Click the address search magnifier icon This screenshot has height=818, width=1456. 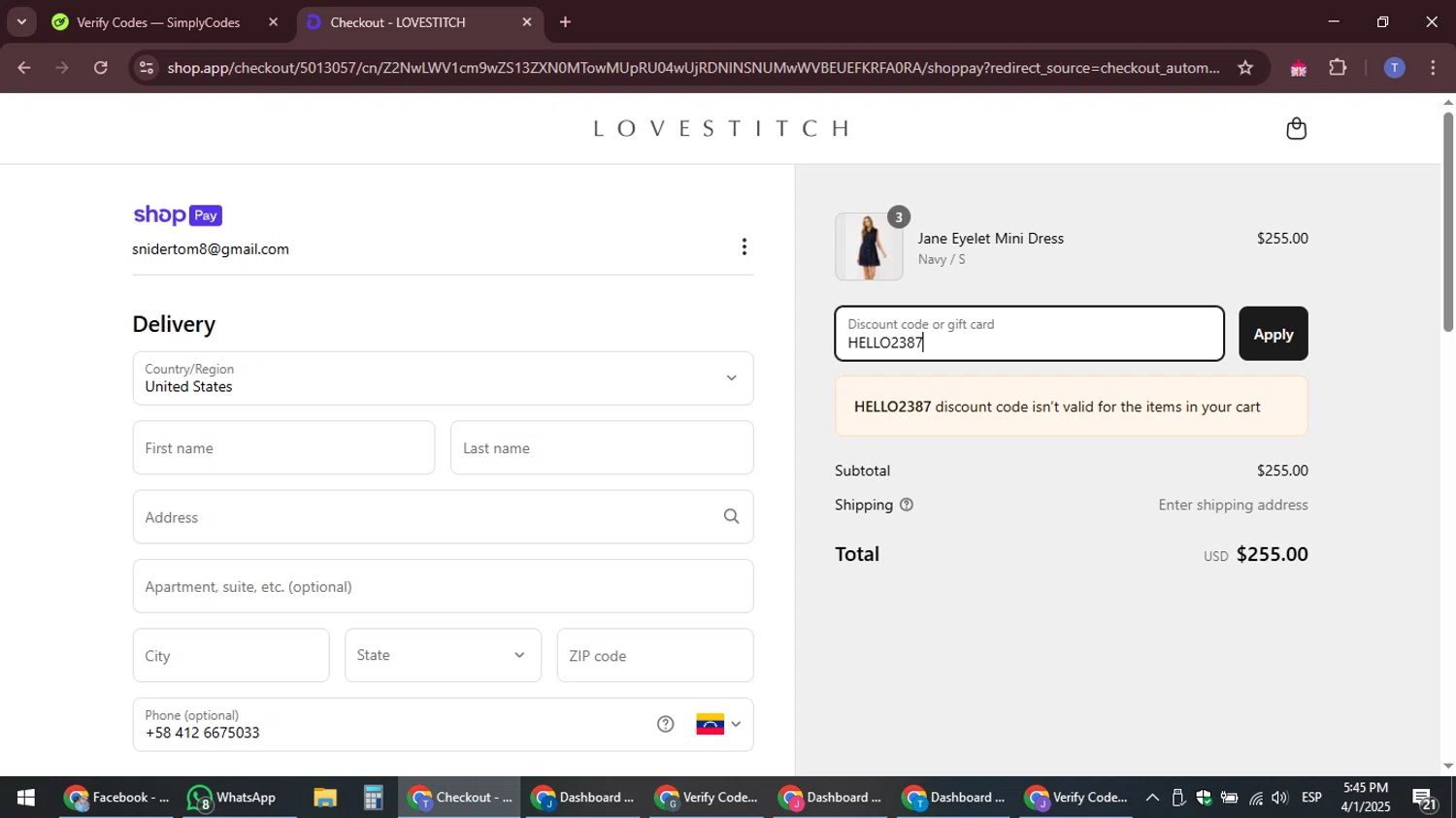coord(732,516)
